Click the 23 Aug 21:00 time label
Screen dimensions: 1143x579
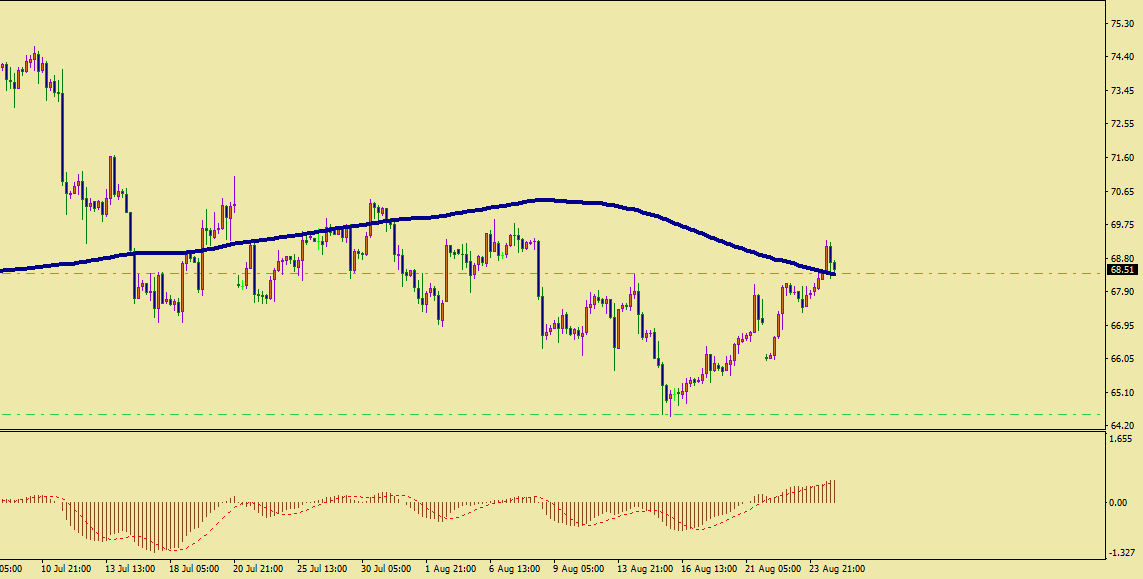click(837, 569)
